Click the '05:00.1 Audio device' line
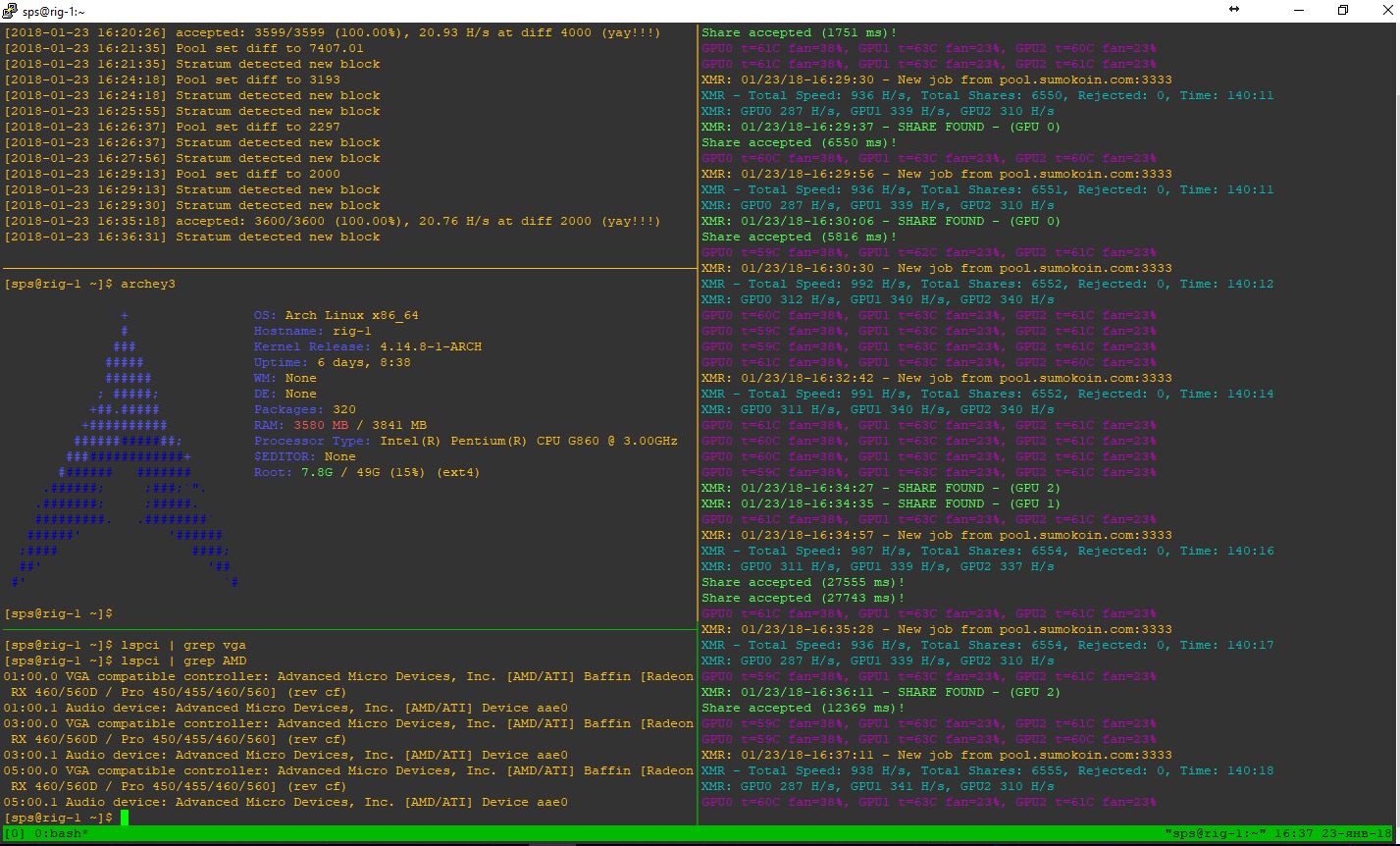Image resolution: width=1400 pixels, height=846 pixels. 285,802
